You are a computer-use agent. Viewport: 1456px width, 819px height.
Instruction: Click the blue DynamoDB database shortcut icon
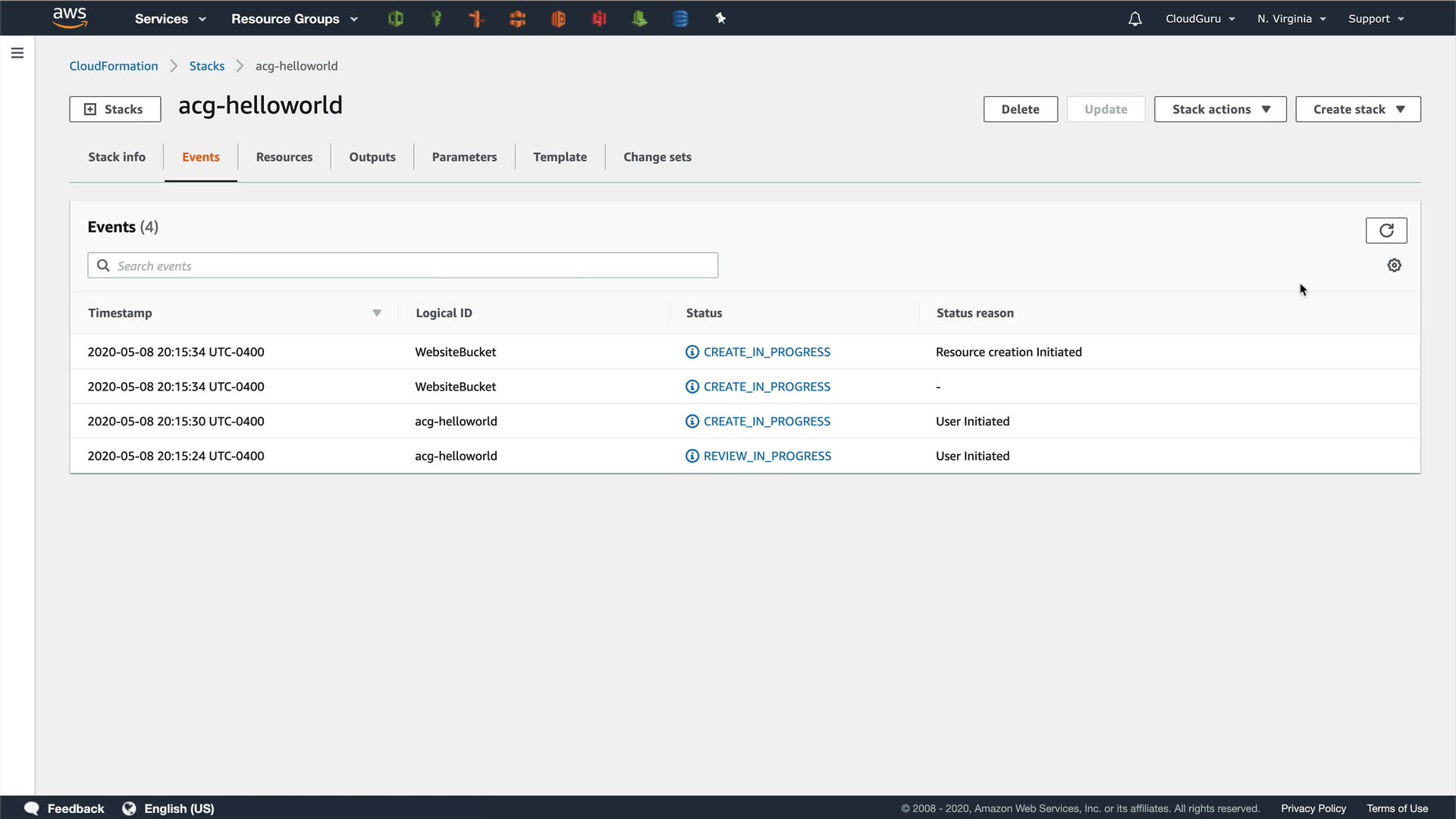pyautogui.click(x=680, y=19)
